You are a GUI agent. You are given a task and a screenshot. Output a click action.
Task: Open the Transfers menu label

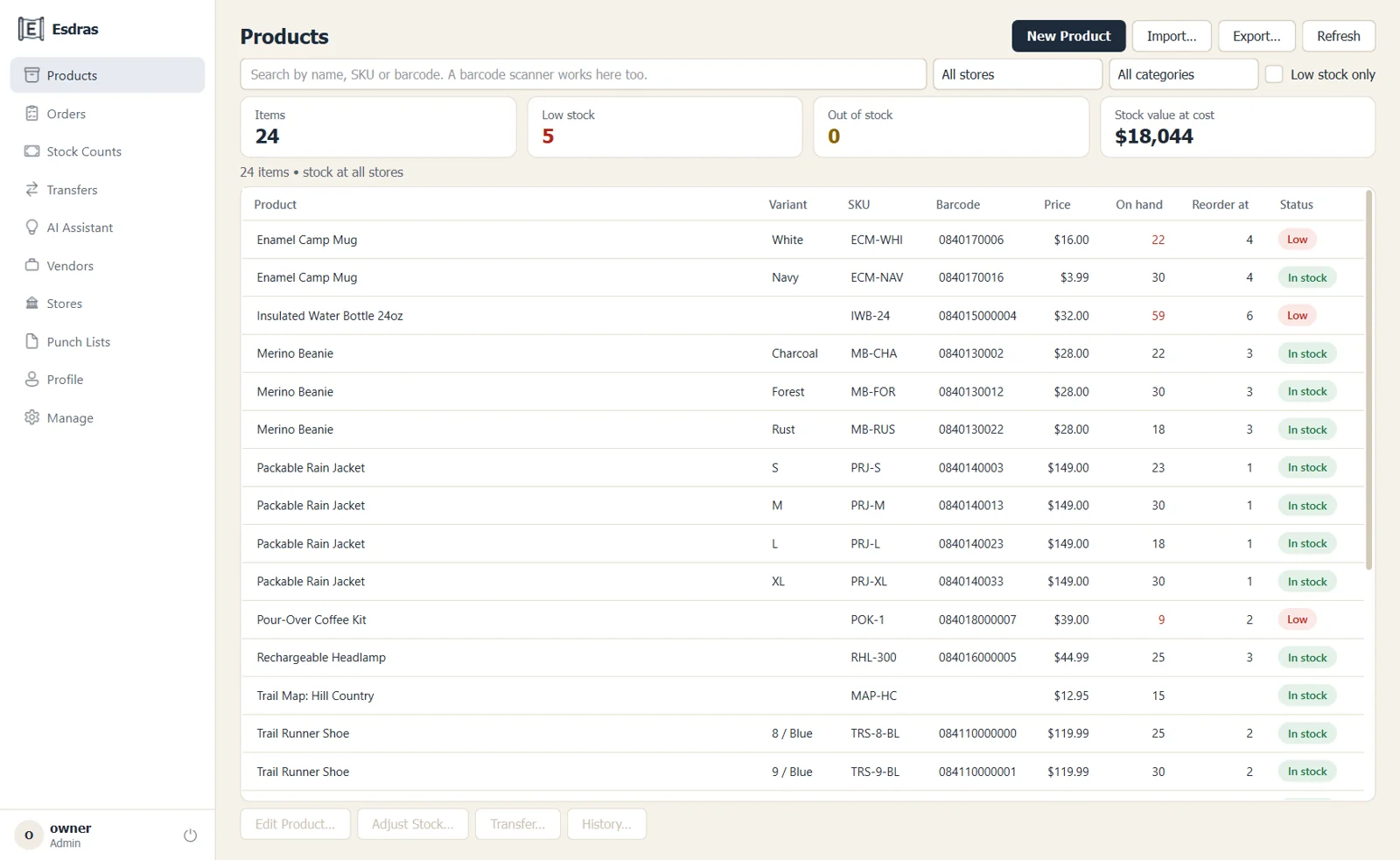coord(73,190)
